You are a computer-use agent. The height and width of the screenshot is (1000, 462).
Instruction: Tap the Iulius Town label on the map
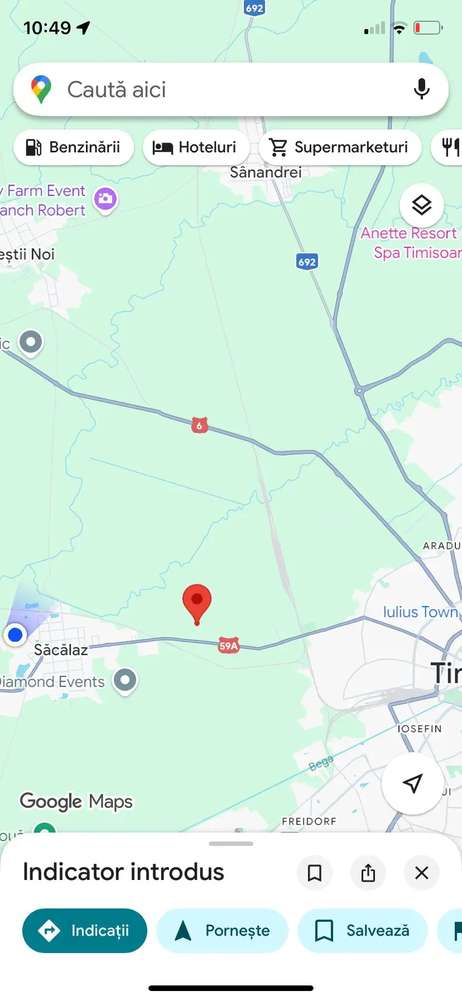click(421, 612)
